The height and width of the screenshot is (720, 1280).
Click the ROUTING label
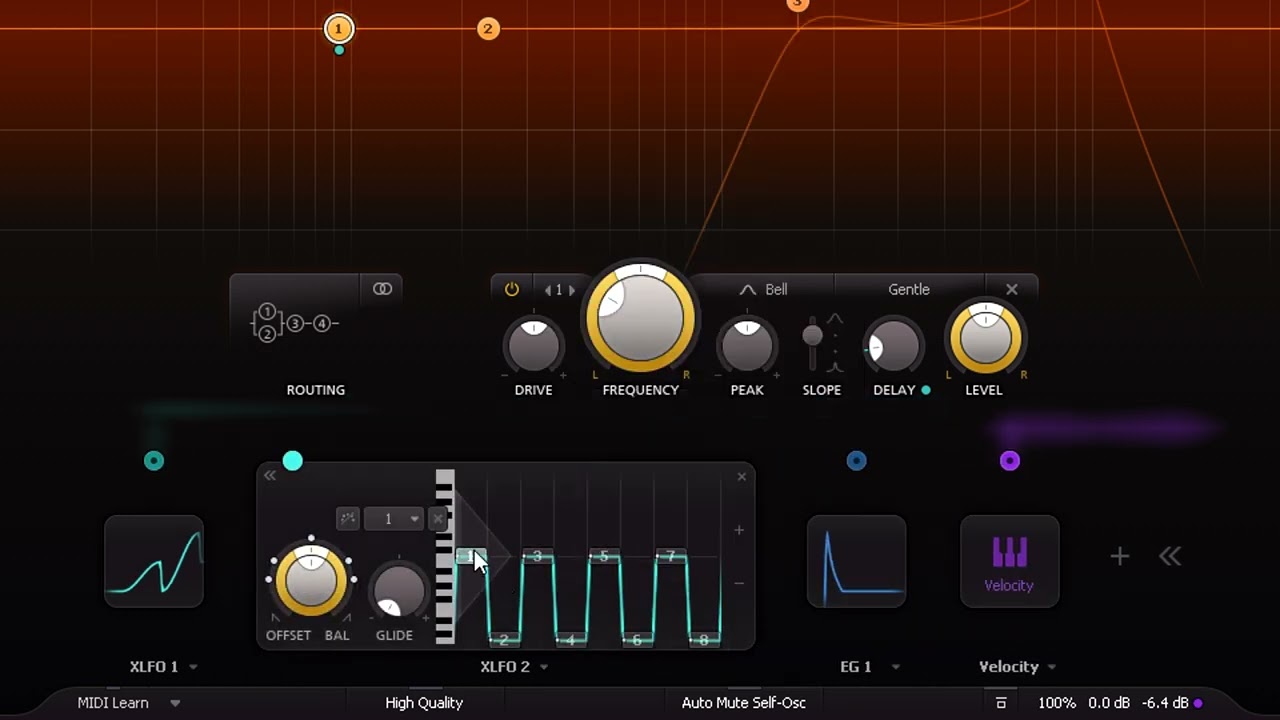(316, 390)
